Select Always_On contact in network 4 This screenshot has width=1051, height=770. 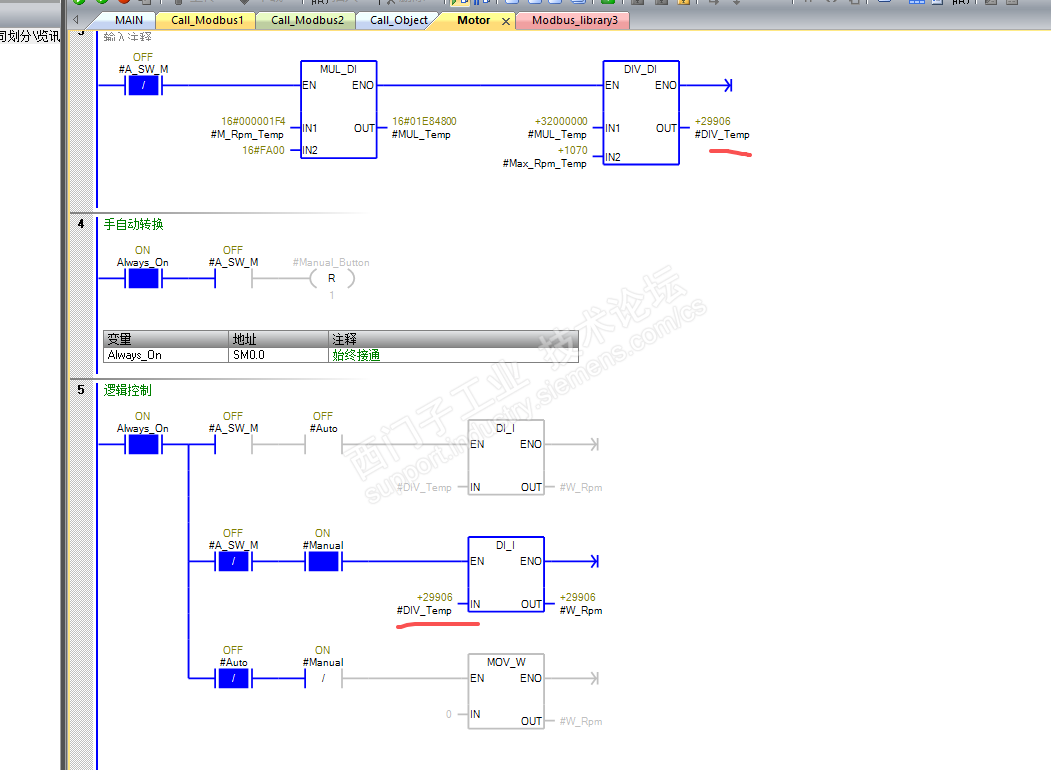click(143, 278)
